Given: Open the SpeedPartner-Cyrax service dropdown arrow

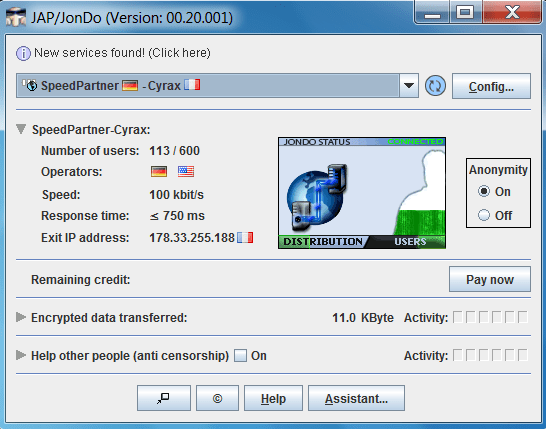Looking at the screenshot, I should click(409, 86).
